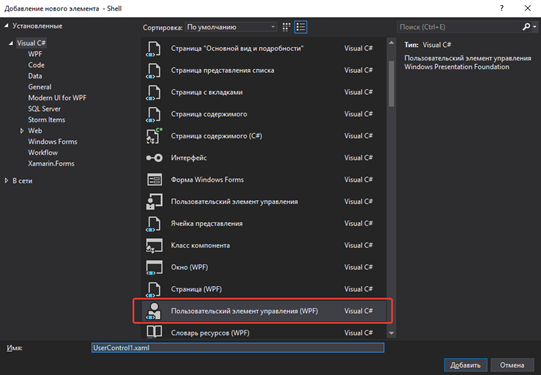Click the template list scroll up arrow
Screen dimensions: 541x375
click(391, 43)
